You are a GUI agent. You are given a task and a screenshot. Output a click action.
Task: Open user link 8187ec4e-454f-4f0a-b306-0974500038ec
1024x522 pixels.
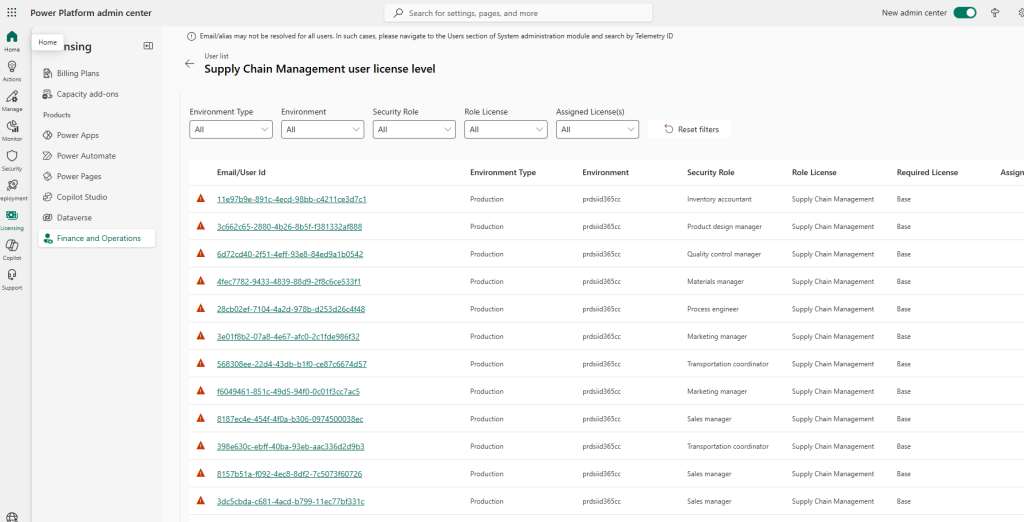coord(290,419)
